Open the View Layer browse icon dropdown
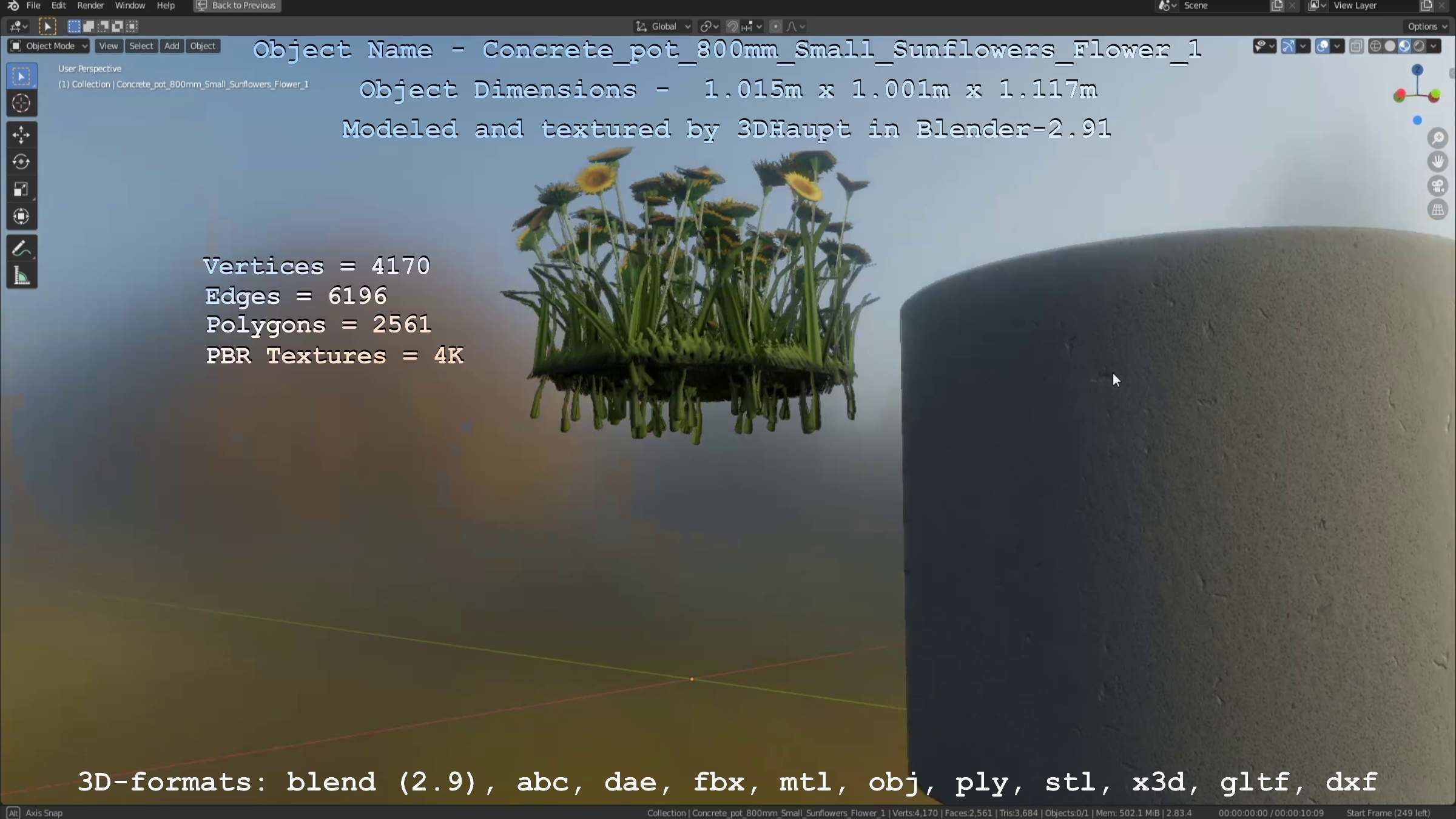This screenshot has width=1456, height=819. click(x=1316, y=5)
